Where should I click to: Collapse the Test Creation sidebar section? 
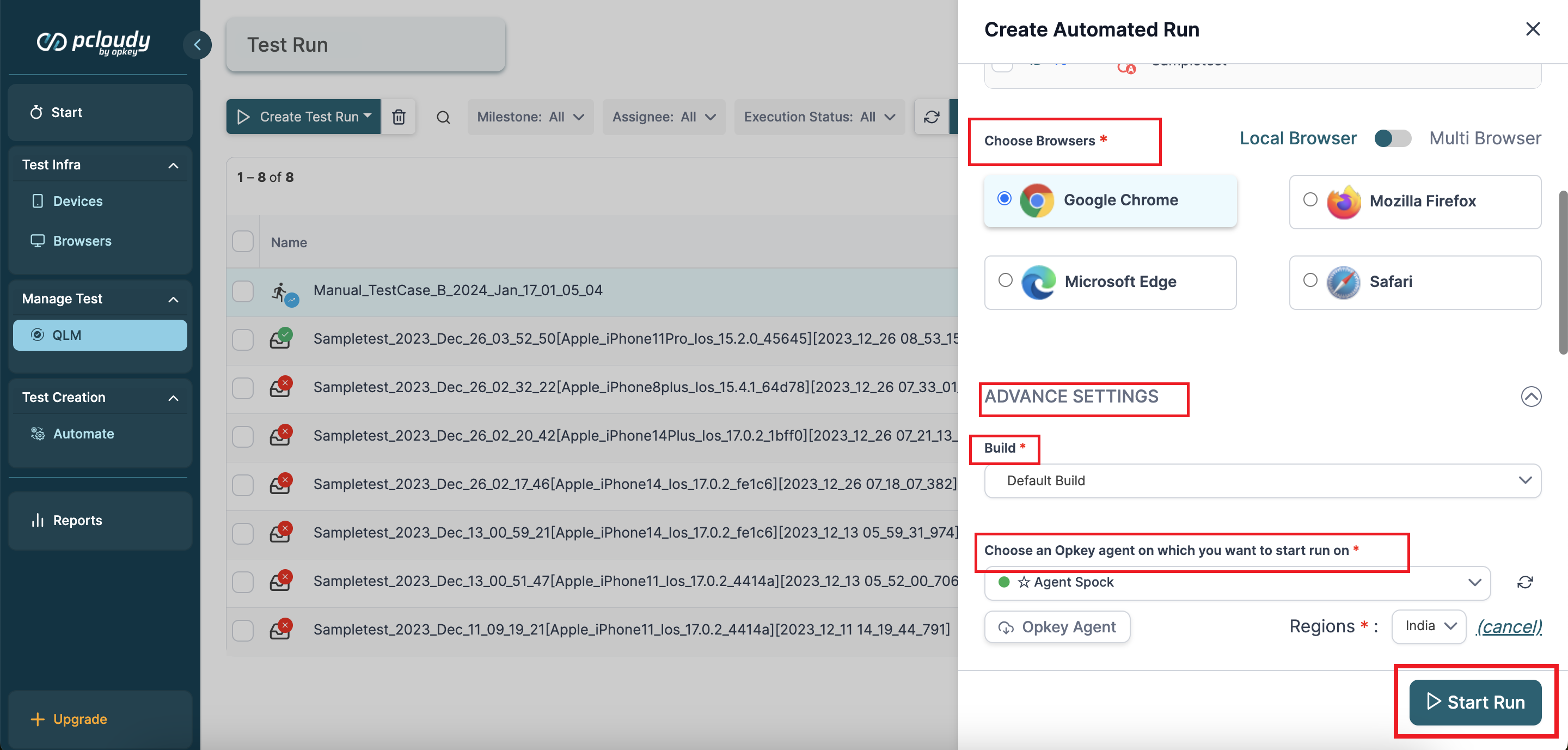(173, 398)
